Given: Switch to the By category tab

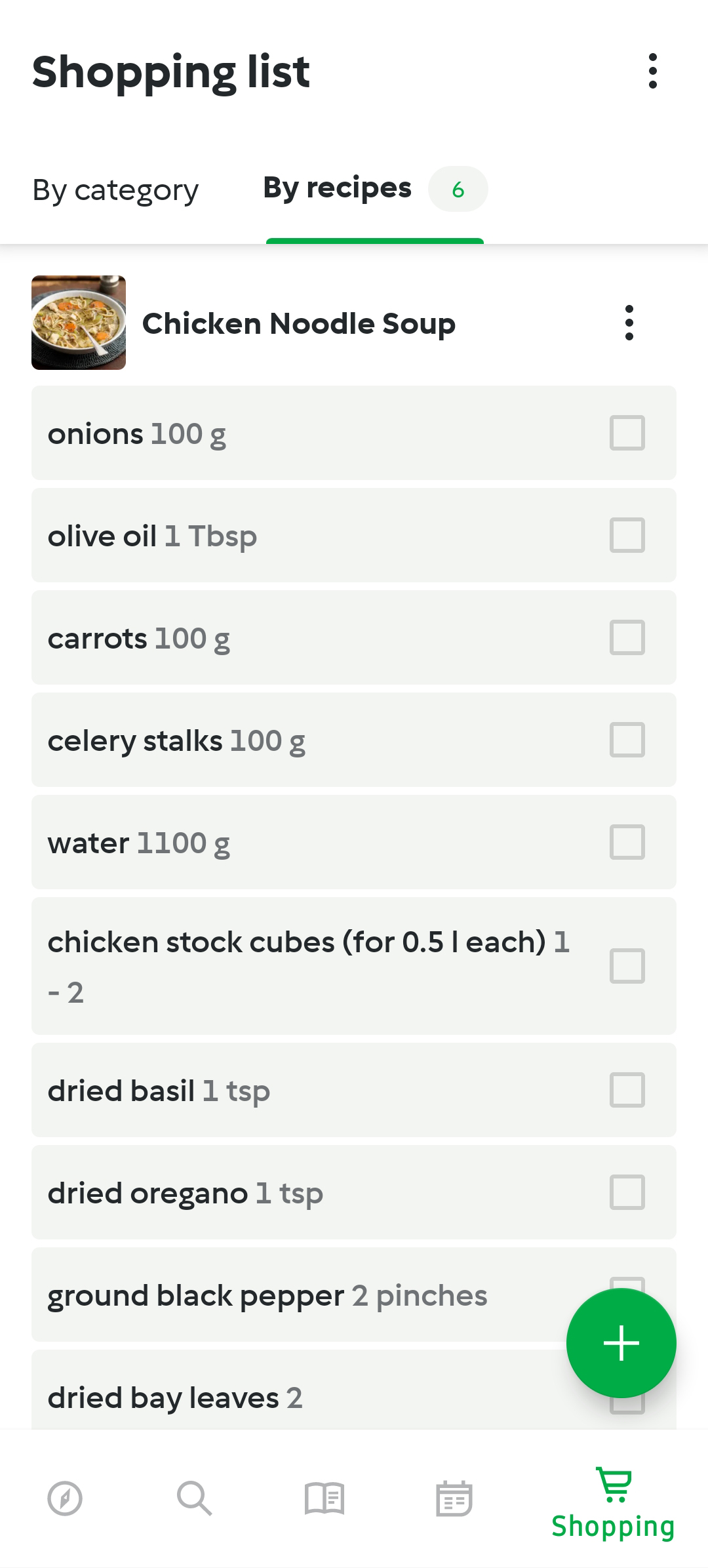Looking at the screenshot, I should 115,190.
